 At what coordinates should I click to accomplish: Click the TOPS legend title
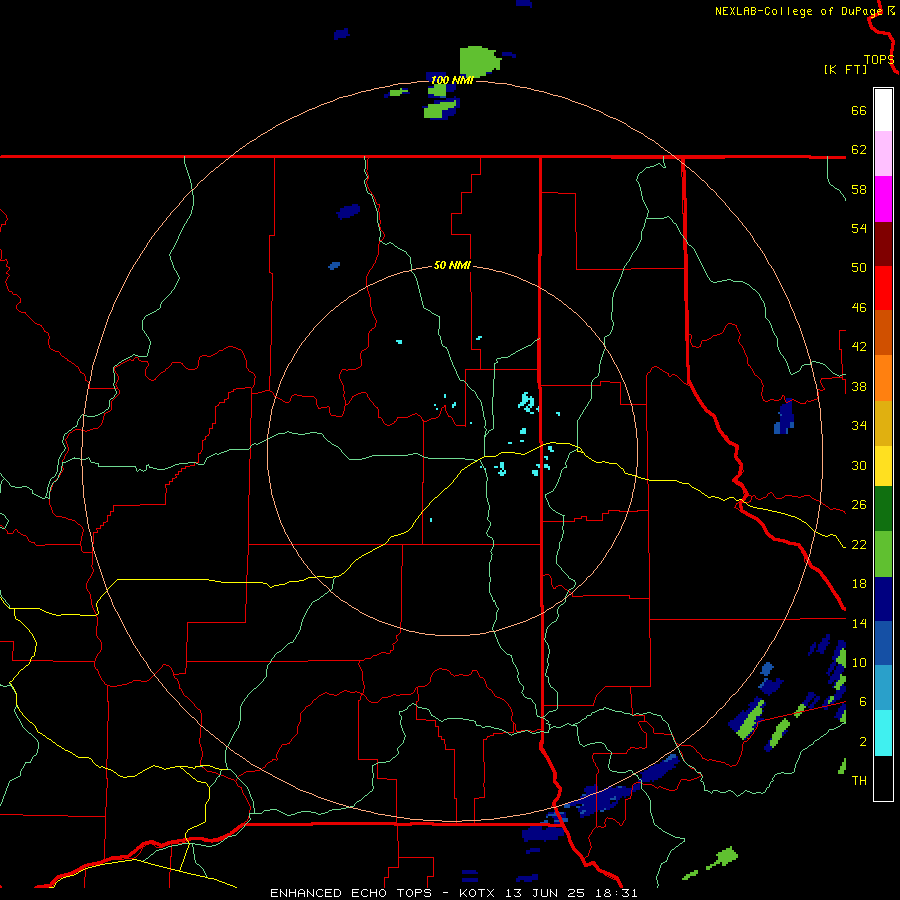879,60
